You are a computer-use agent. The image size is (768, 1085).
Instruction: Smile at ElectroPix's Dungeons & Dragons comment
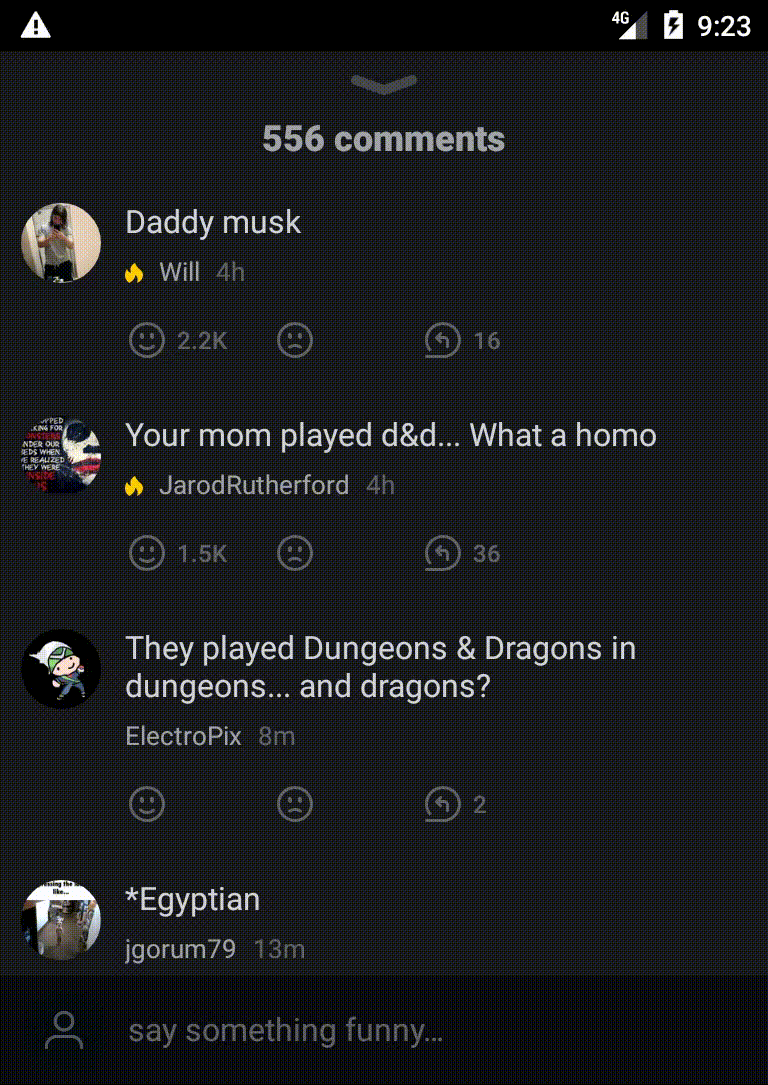[147, 804]
